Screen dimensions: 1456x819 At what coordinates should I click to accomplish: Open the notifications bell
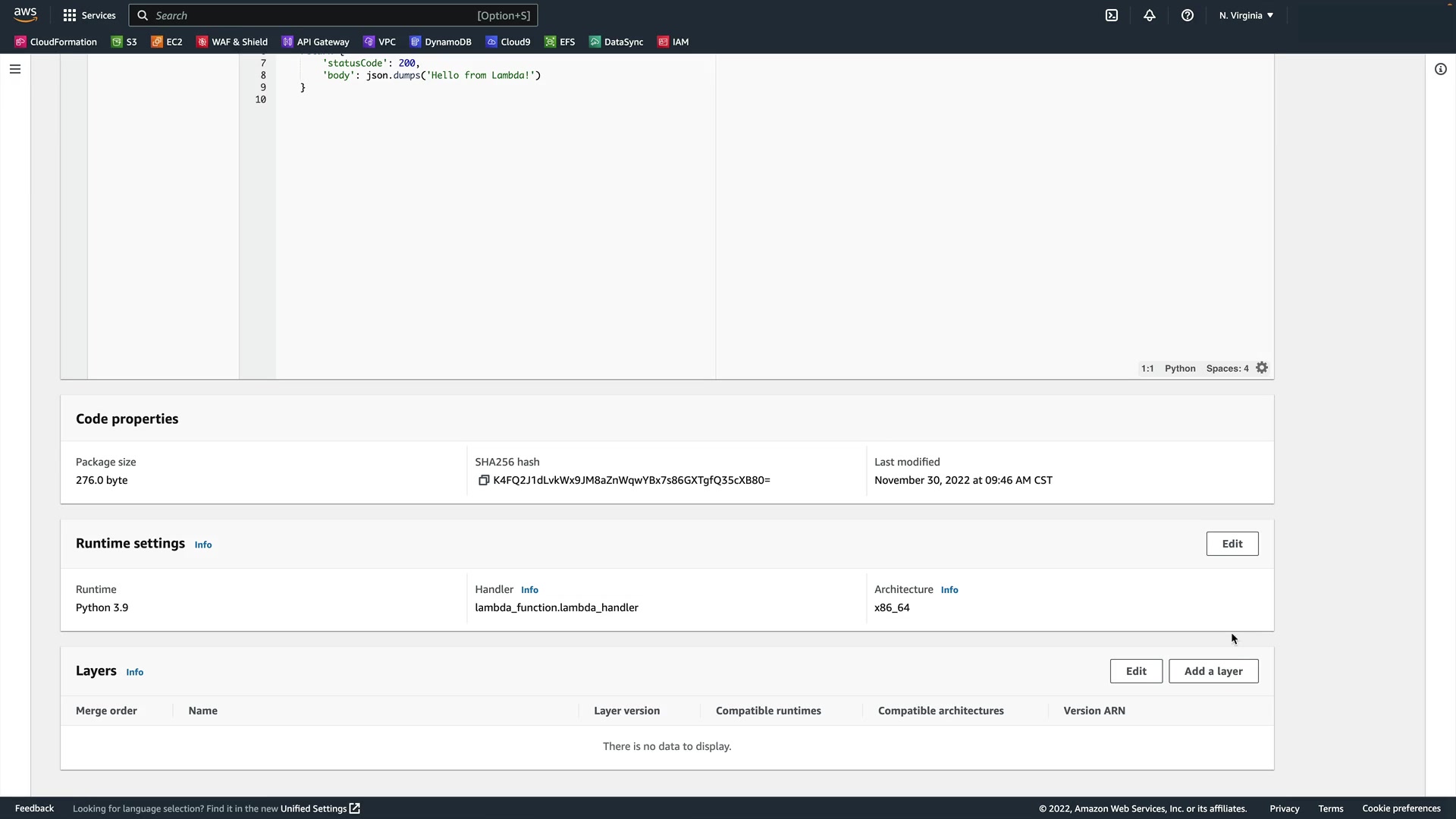[x=1150, y=15]
